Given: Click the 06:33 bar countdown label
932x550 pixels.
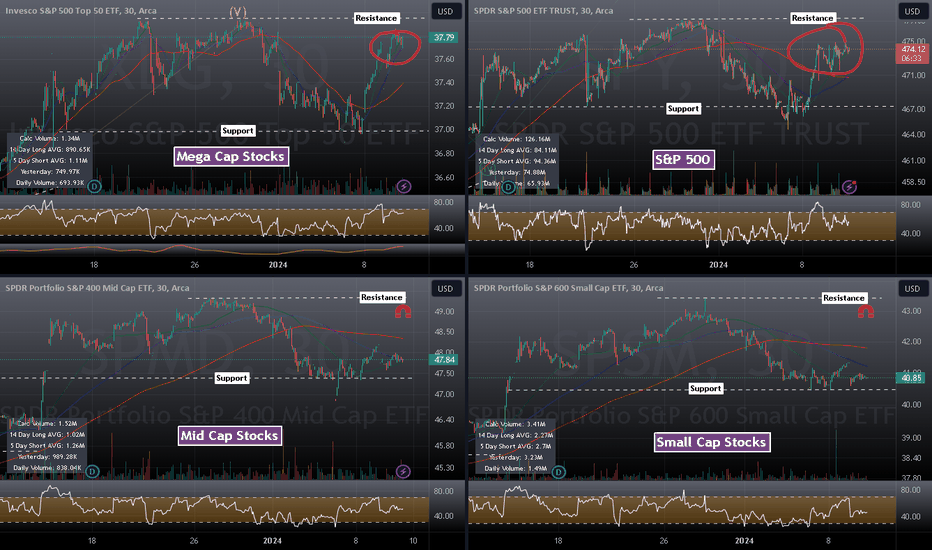Looking at the screenshot, I should click(912, 59).
